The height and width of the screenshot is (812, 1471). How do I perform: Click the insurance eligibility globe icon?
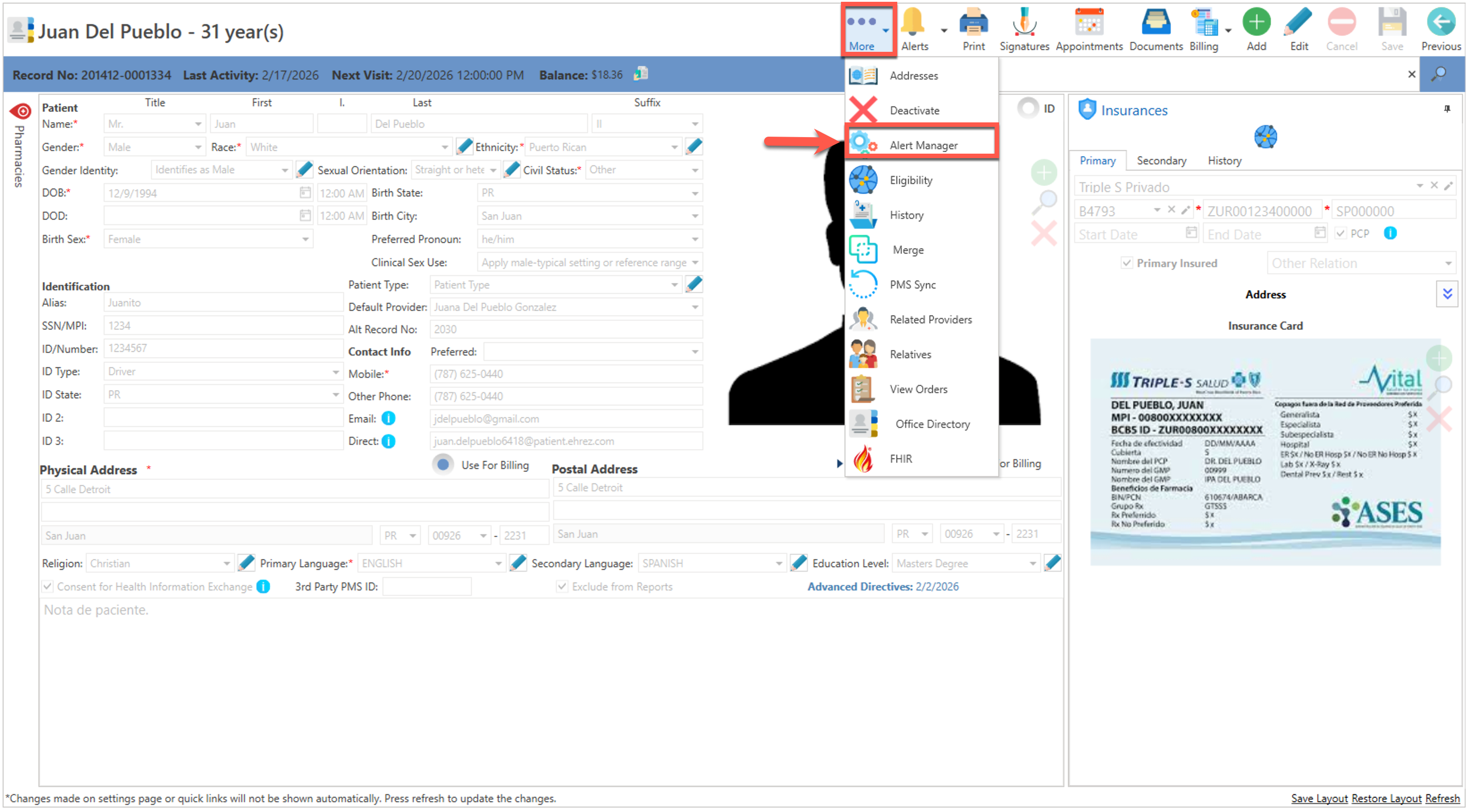pos(1265,137)
